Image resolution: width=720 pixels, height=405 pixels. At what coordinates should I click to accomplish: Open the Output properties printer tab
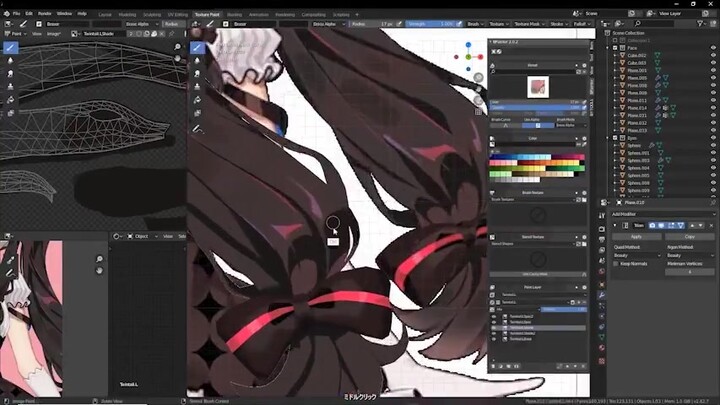tap(602, 239)
